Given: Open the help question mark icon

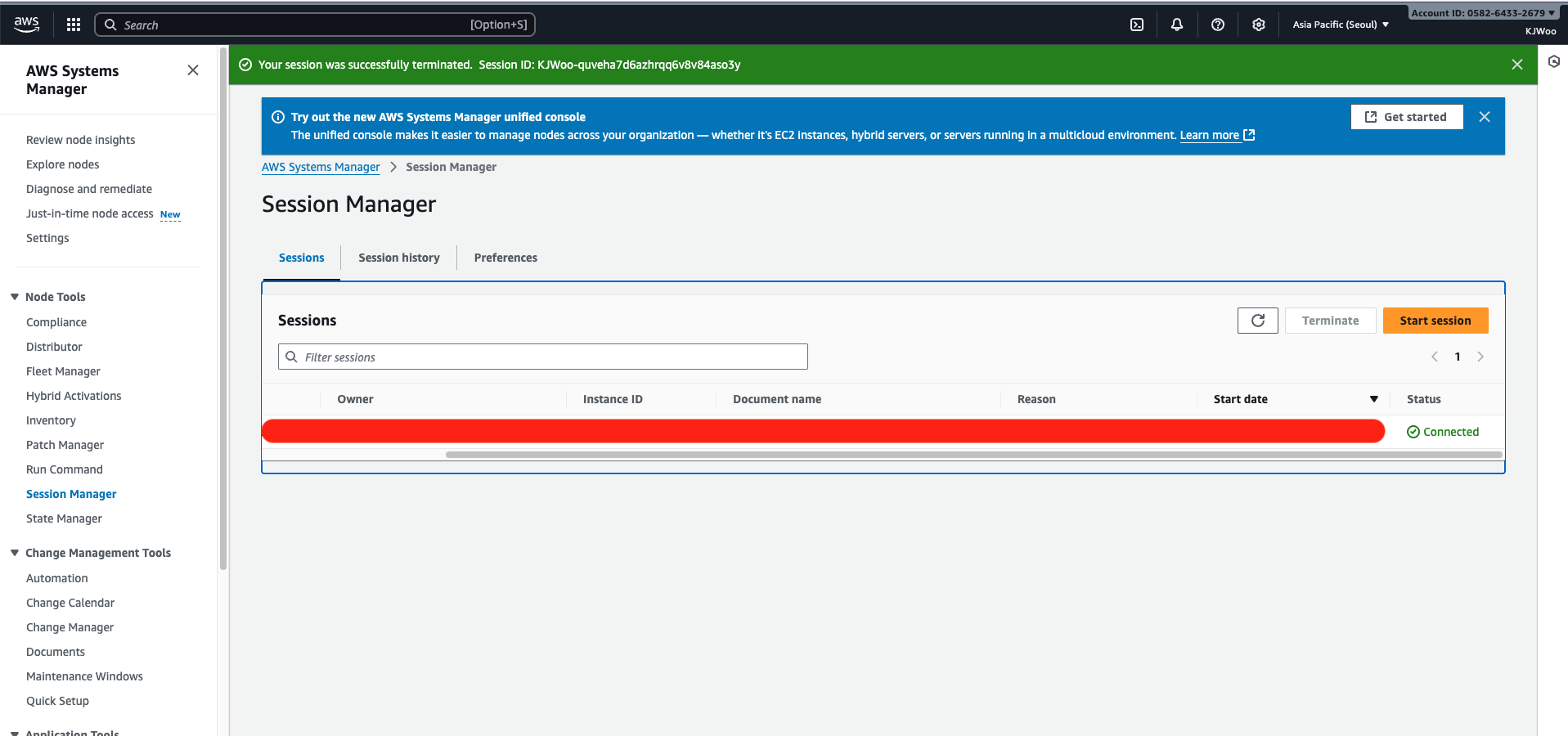Looking at the screenshot, I should tap(1218, 25).
